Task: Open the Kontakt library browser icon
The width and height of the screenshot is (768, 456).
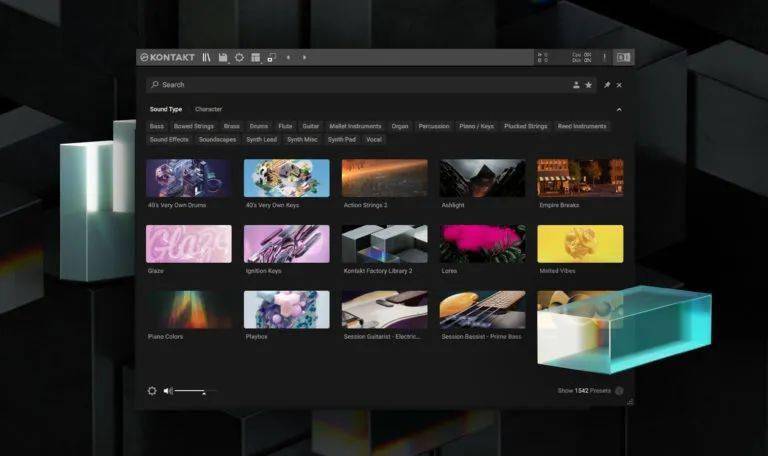Action: click(x=206, y=57)
